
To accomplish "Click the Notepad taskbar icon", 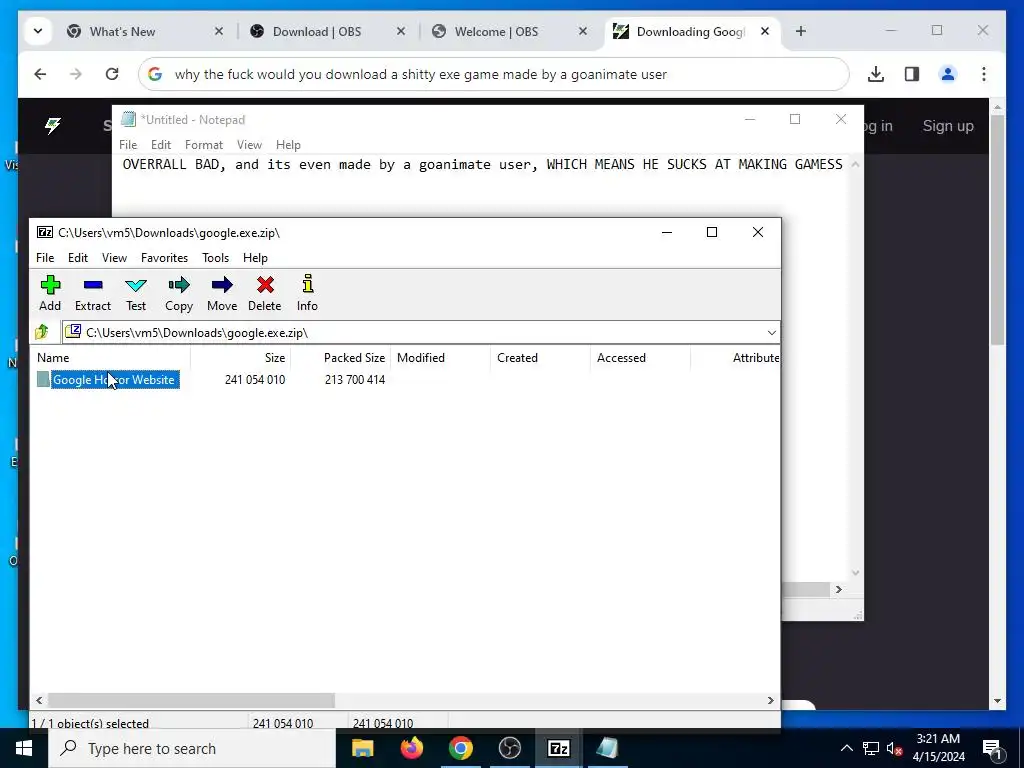I will (607, 748).
